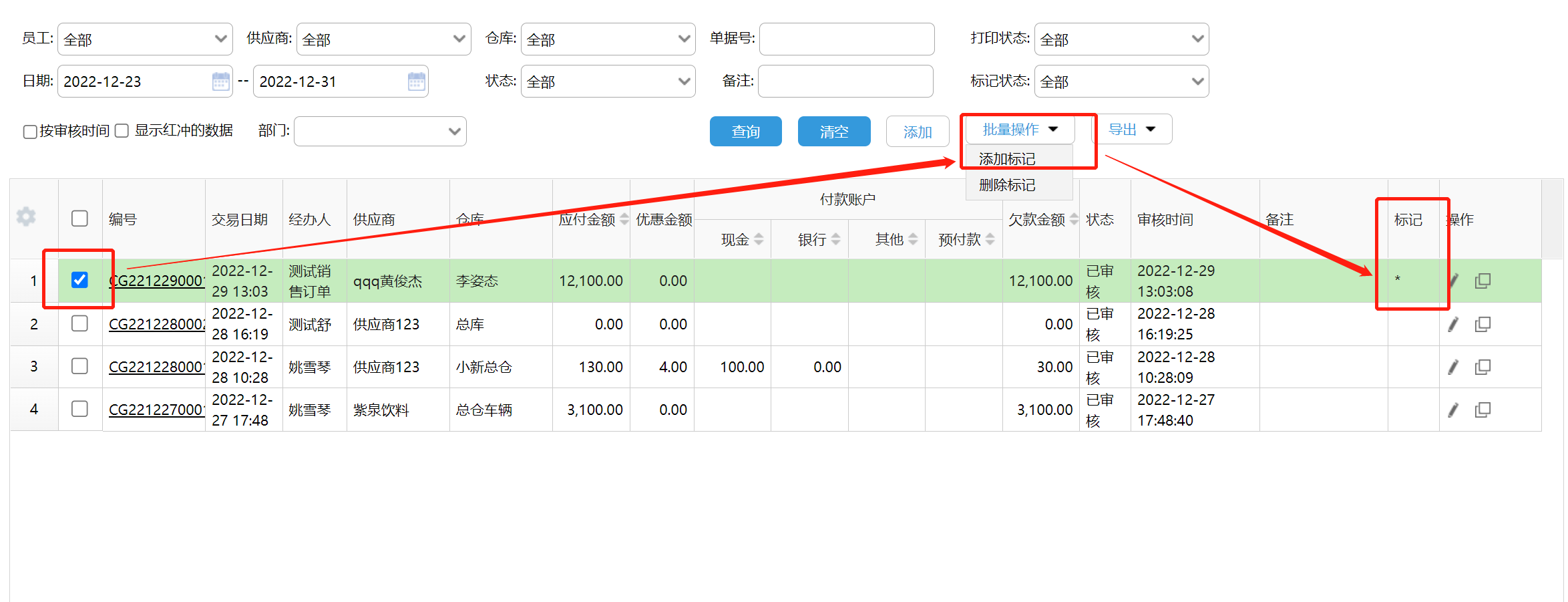Click the copy icon in row 2
The height and width of the screenshot is (602, 1568).
(x=1483, y=324)
